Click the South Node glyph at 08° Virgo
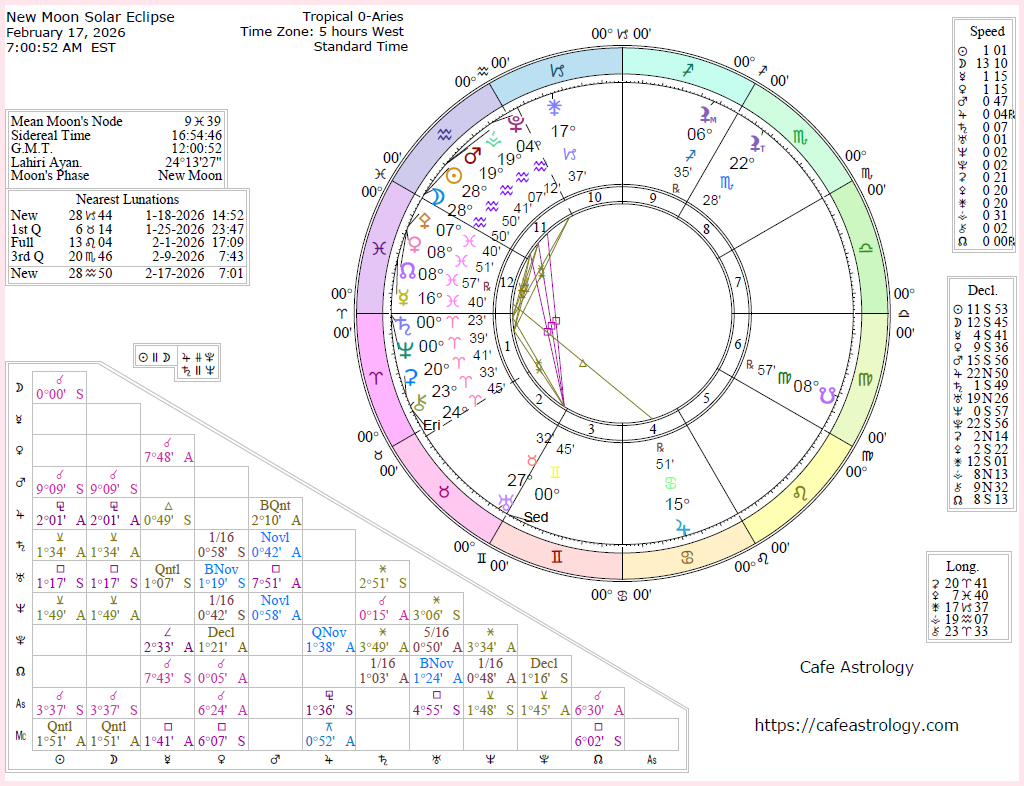This screenshot has height=786, width=1024. pyautogui.click(x=827, y=397)
